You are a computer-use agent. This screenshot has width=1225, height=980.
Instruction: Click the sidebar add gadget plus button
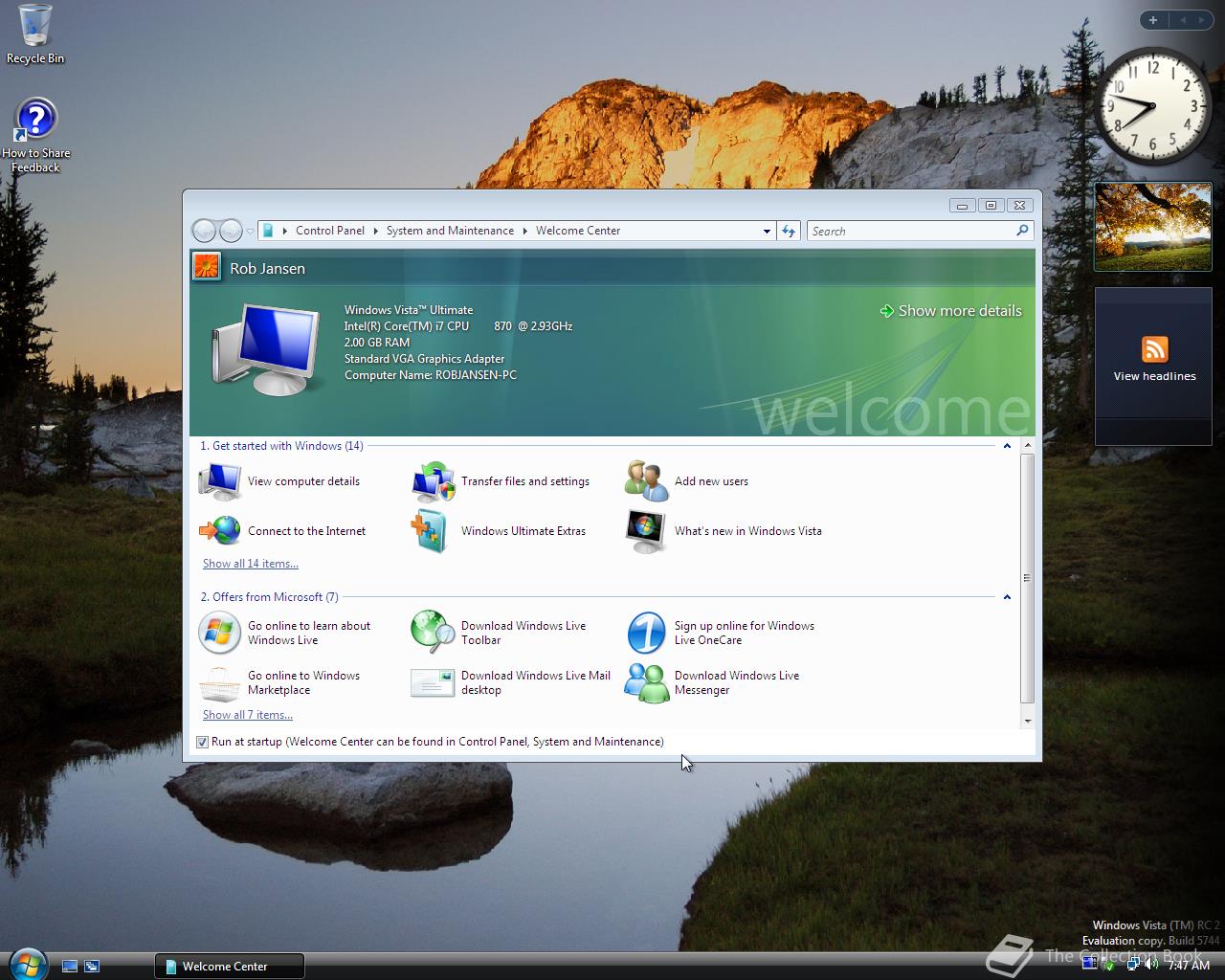click(x=1153, y=20)
